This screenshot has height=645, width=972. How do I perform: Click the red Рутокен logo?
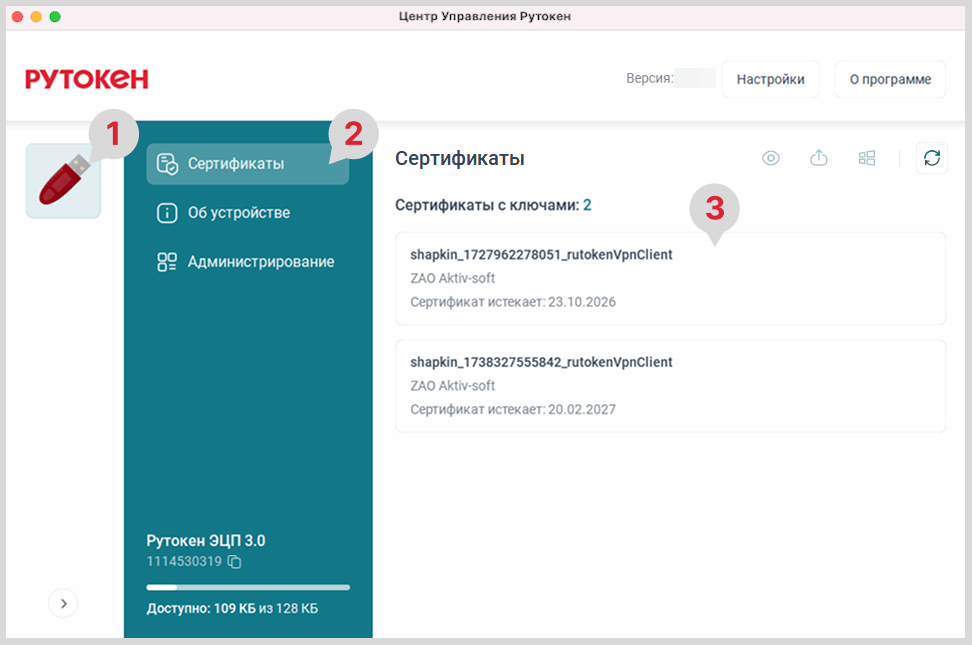[x=87, y=79]
